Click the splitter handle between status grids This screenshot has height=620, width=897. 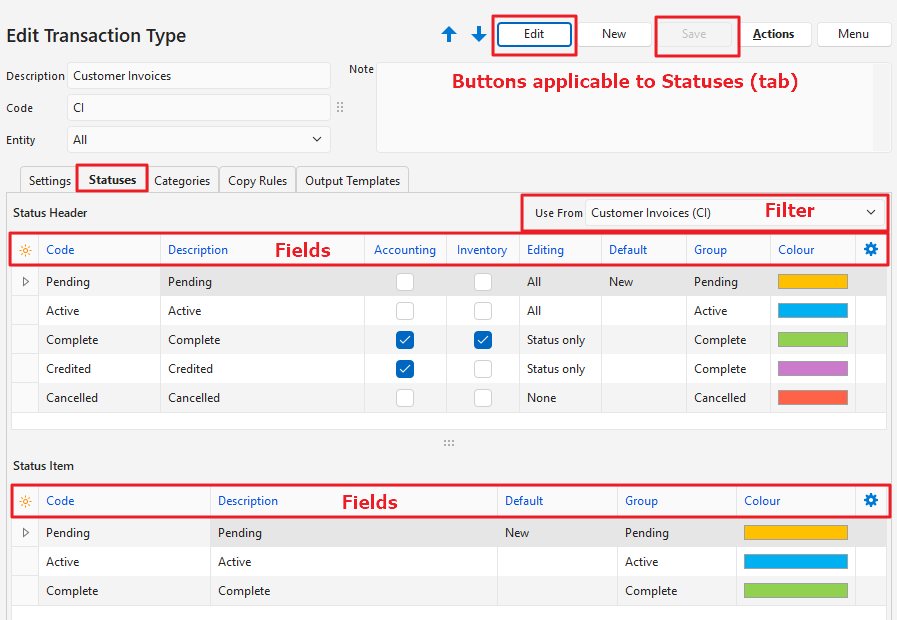click(x=449, y=443)
